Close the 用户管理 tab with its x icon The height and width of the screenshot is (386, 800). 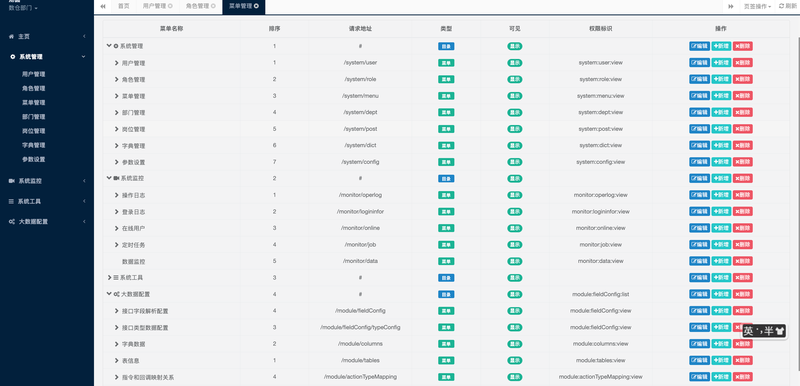coord(170,6)
